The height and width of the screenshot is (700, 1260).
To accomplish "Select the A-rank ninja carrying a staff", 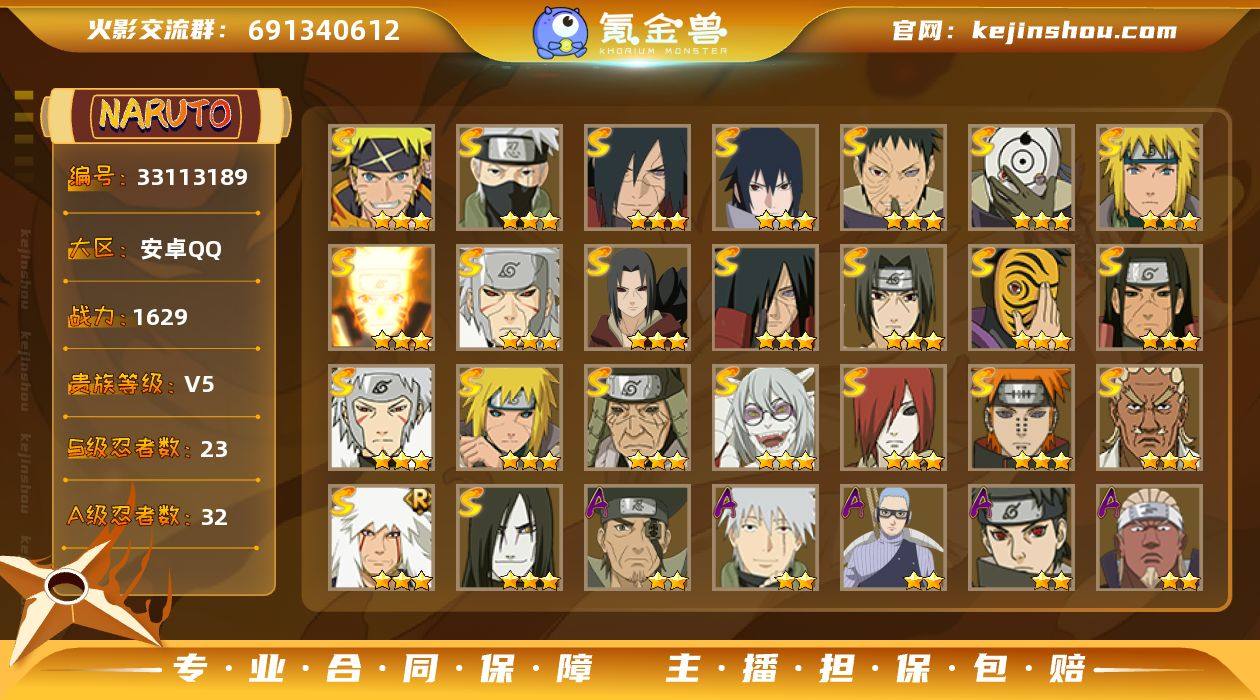I will pyautogui.click(x=893, y=538).
